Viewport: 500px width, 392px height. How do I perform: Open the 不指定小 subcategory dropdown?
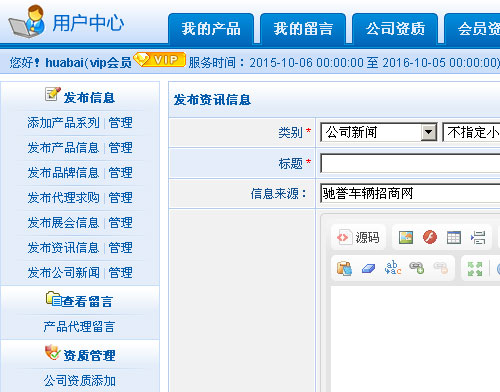tap(471, 132)
